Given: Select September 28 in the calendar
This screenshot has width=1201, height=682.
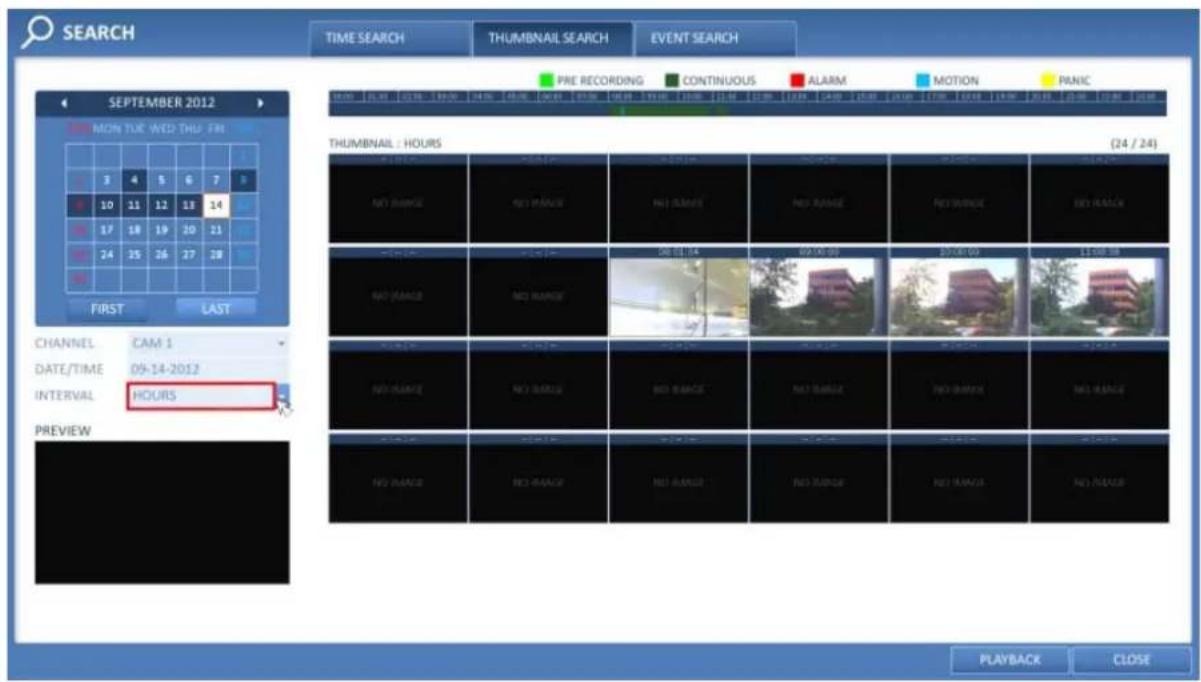Looking at the screenshot, I should pyautogui.click(x=216, y=253).
